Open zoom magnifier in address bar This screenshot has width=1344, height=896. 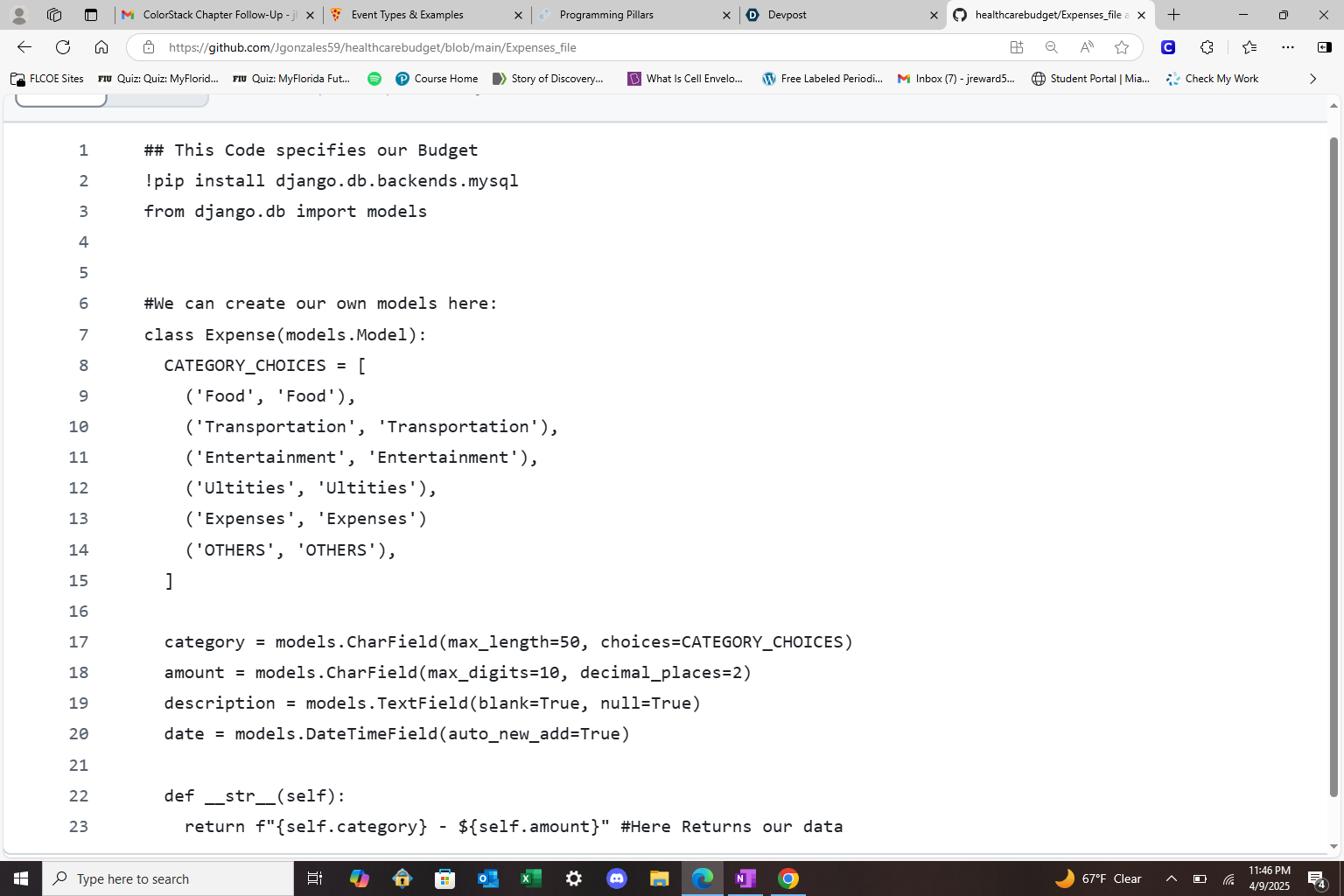(x=1052, y=47)
